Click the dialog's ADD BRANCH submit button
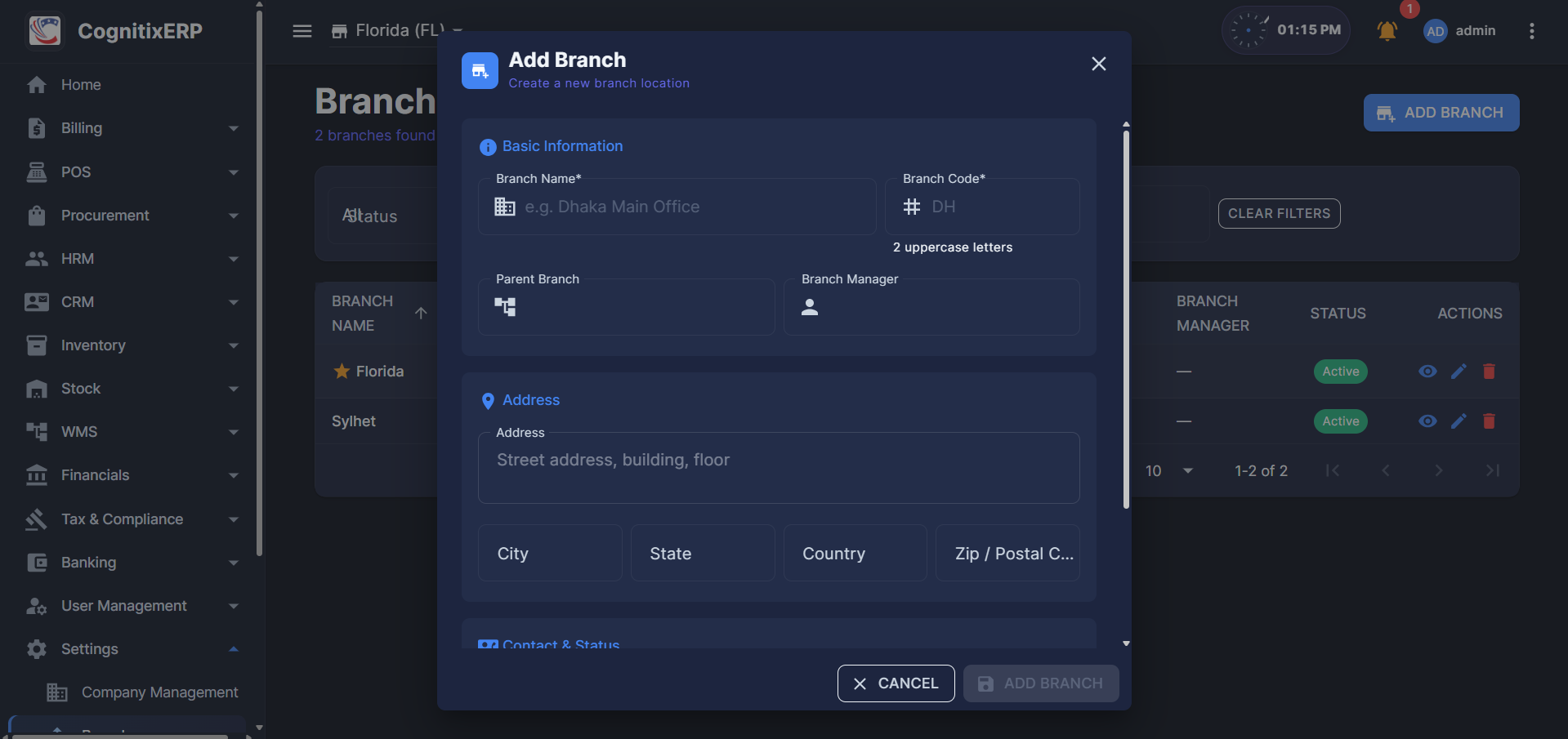The height and width of the screenshot is (739, 1568). click(1041, 683)
